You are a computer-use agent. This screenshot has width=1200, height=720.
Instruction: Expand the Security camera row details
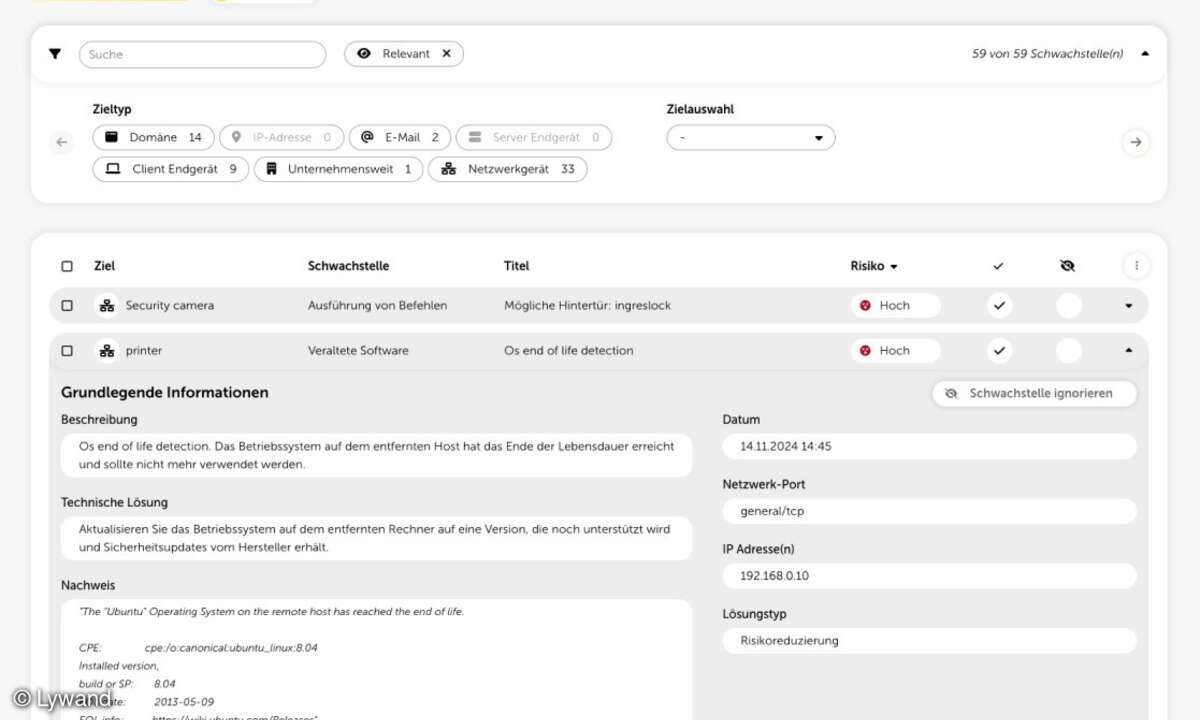(1129, 306)
